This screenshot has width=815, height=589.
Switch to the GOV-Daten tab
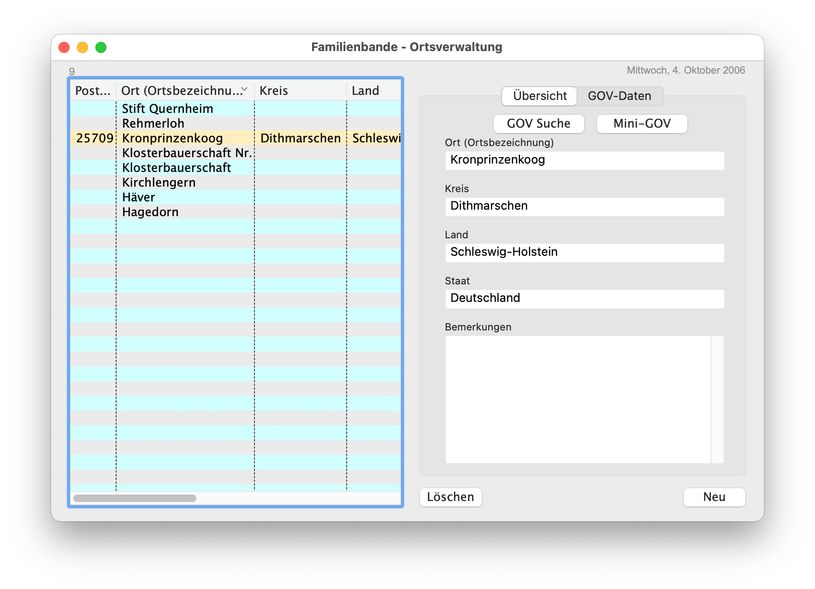[x=619, y=96]
